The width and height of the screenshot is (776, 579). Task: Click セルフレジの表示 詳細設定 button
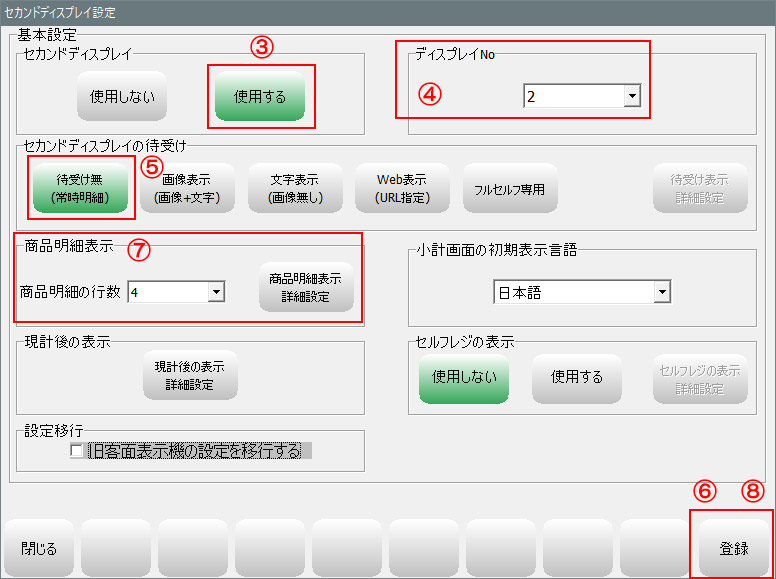pyautogui.click(x=700, y=379)
